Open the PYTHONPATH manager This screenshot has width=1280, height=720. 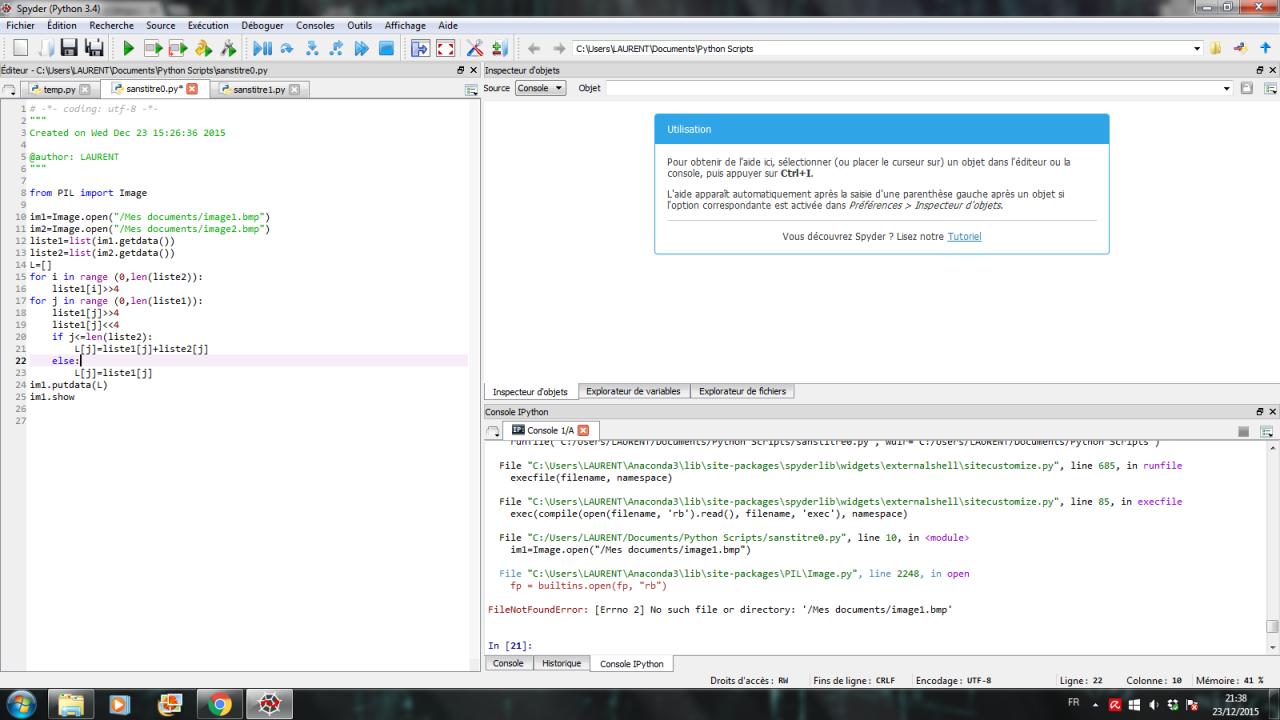pyautogui.click(x=499, y=48)
